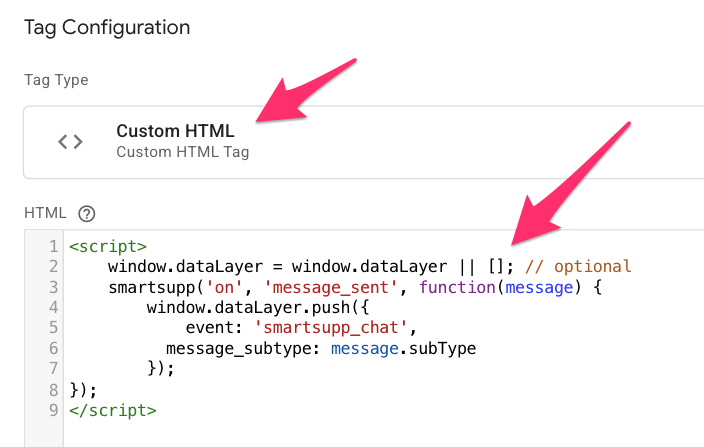The width and height of the screenshot is (704, 447).
Task: Click the 'Custom HTML Tag' subtitle text
Action: [x=182, y=152]
